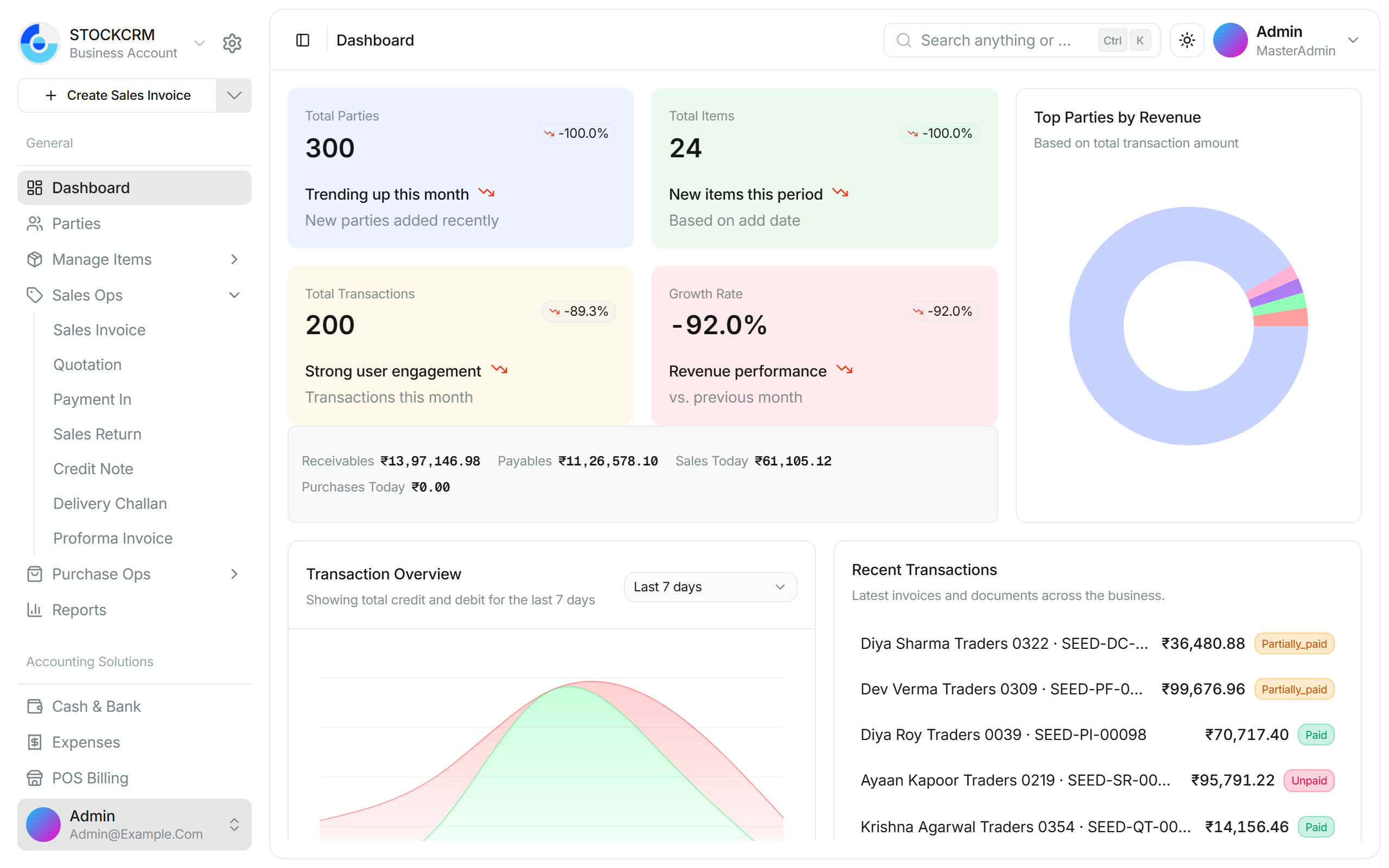Open Admin profile menu chevron in header

tap(1353, 40)
